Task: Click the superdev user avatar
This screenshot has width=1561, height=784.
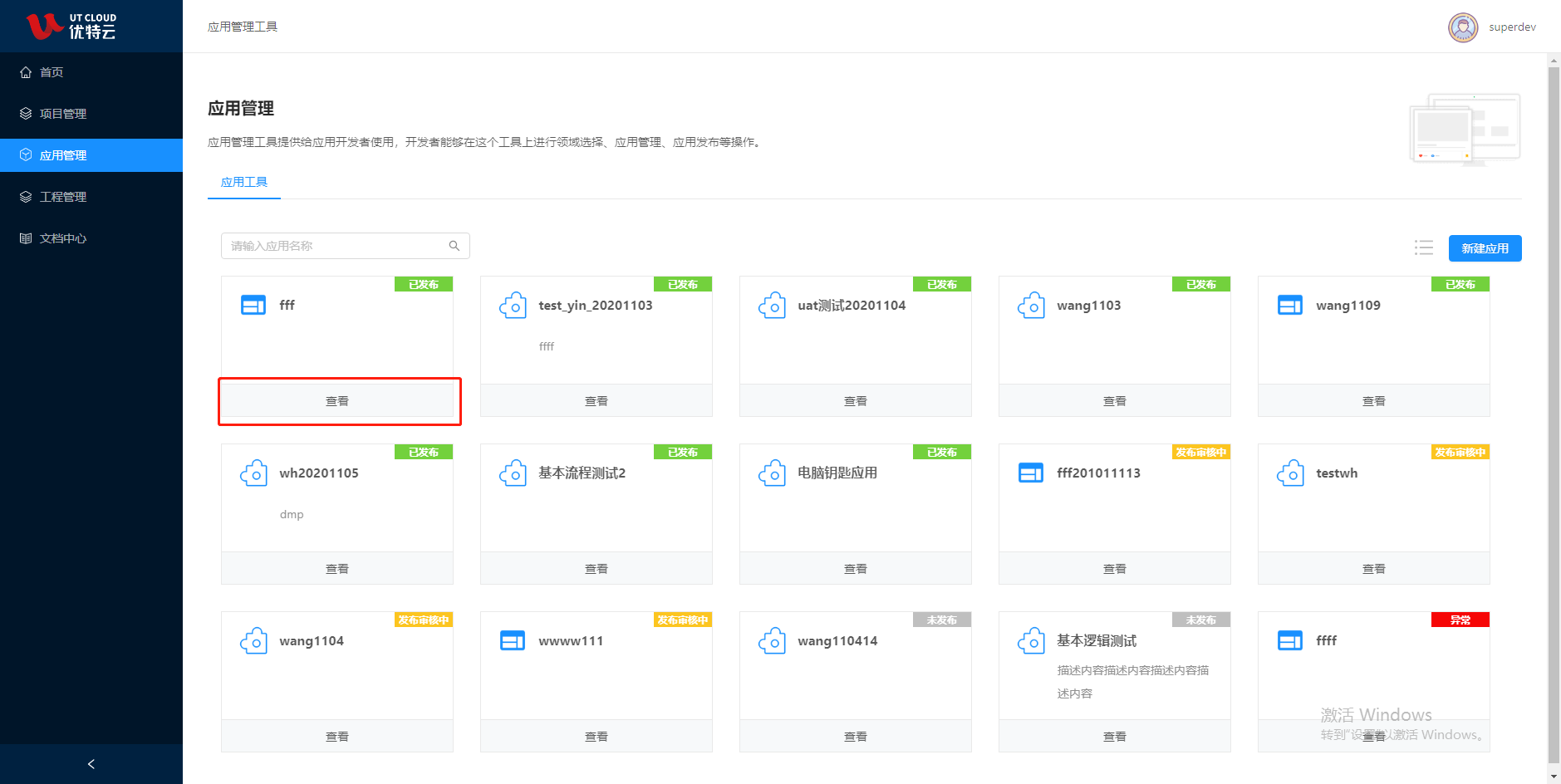Action: pos(1463,27)
